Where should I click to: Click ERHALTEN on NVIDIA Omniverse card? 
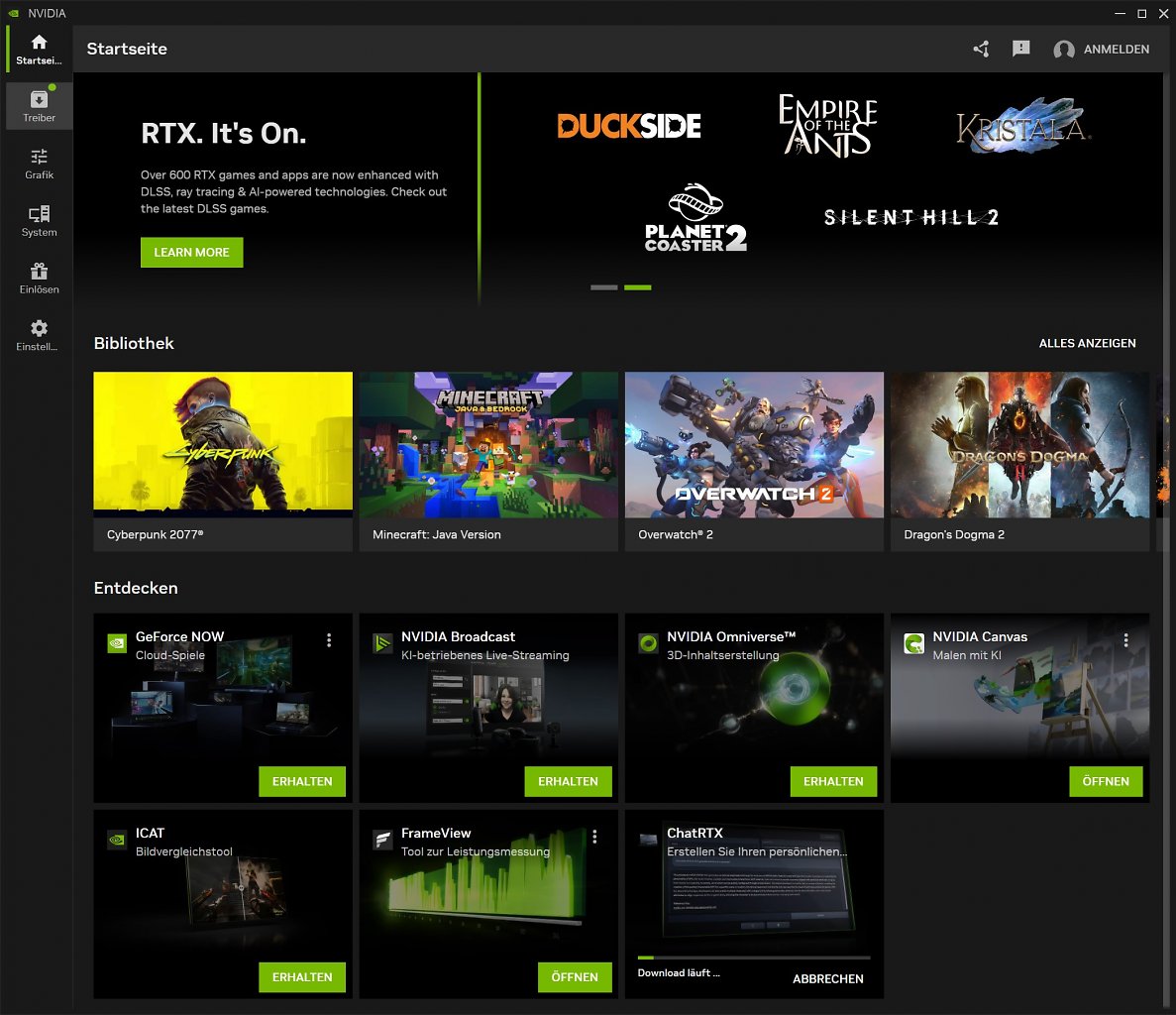[833, 781]
